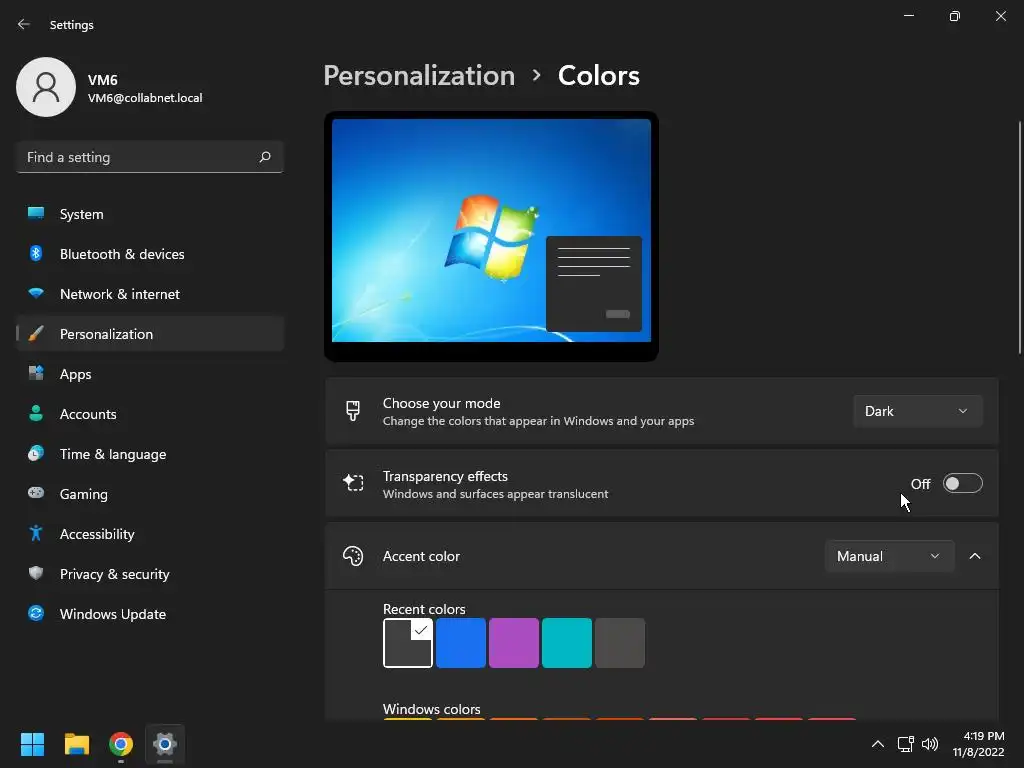Viewport: 1024px width, 768px height.
Task: Click the volume speaker tray icon
Action: point(929,744)
